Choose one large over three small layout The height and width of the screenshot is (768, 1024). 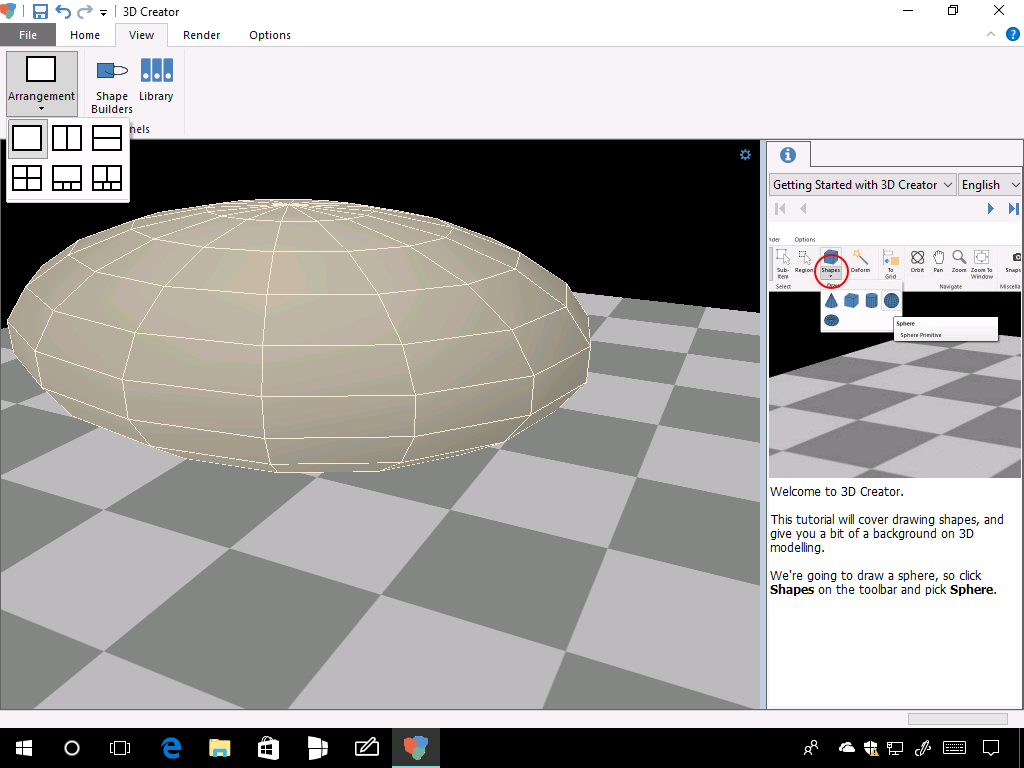[x=67, y=178]
